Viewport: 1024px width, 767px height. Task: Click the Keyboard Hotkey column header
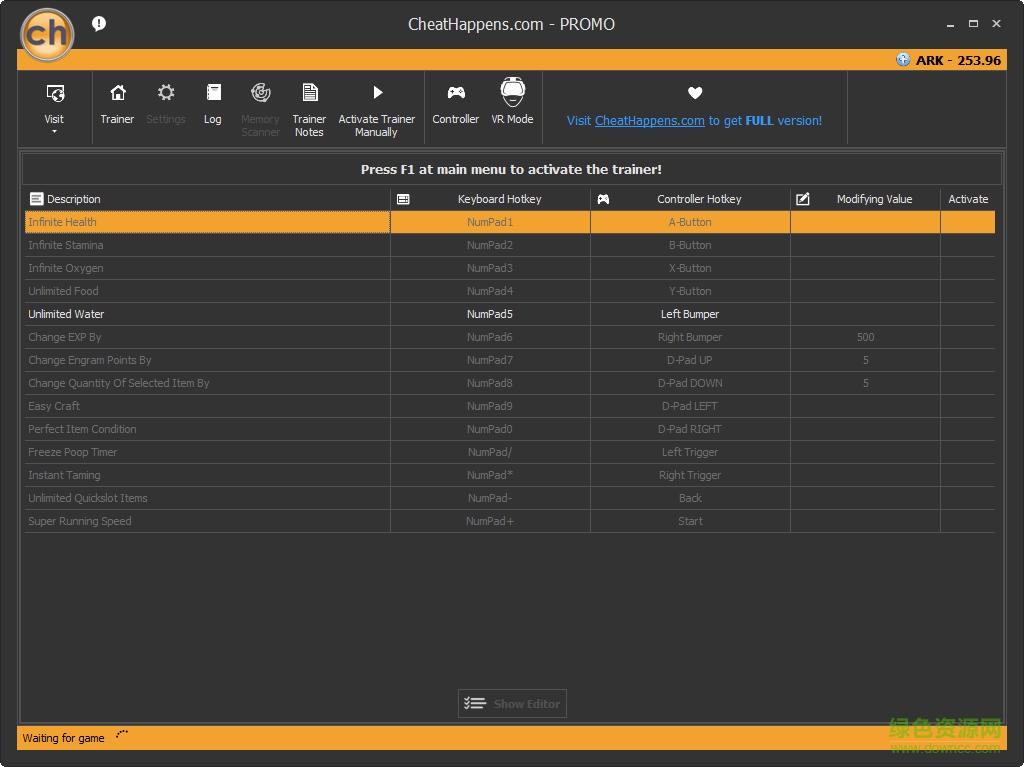(499, 199)
